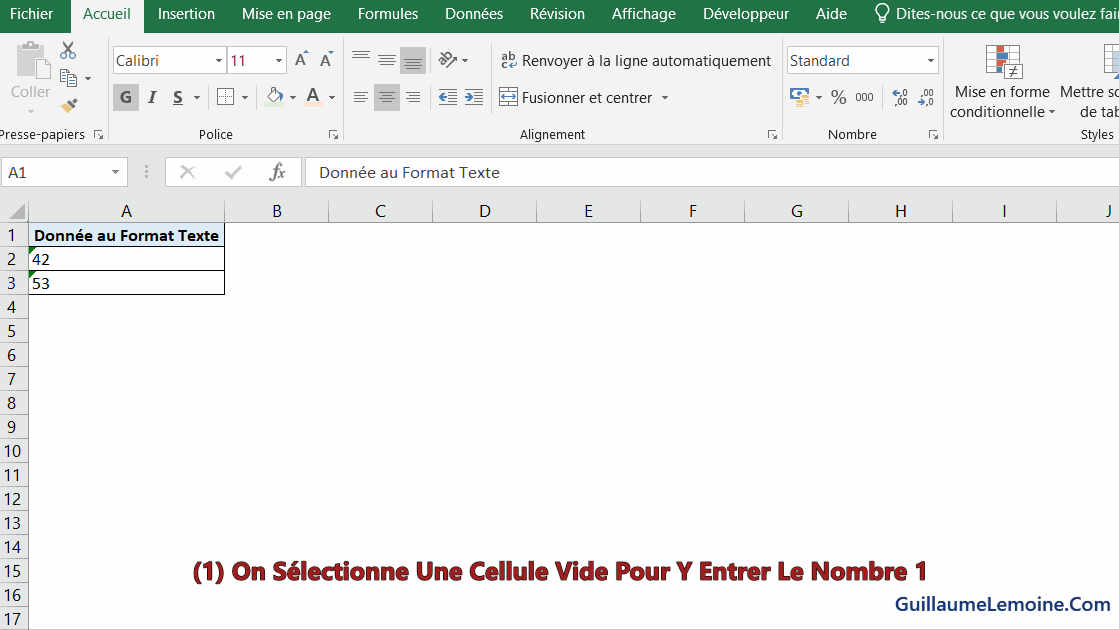Open the Standard number format dropdown
This screenshot has height=630, width=1119.
[x=930, y=60]
